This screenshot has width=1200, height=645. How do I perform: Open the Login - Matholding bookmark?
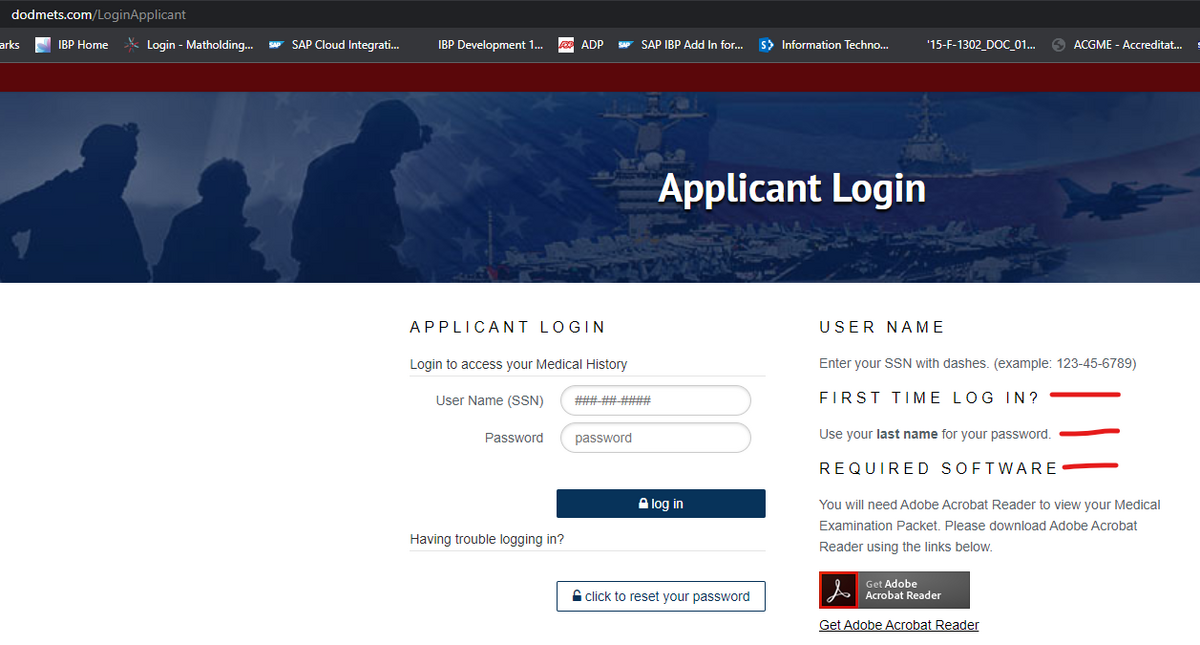pos(189,45)
